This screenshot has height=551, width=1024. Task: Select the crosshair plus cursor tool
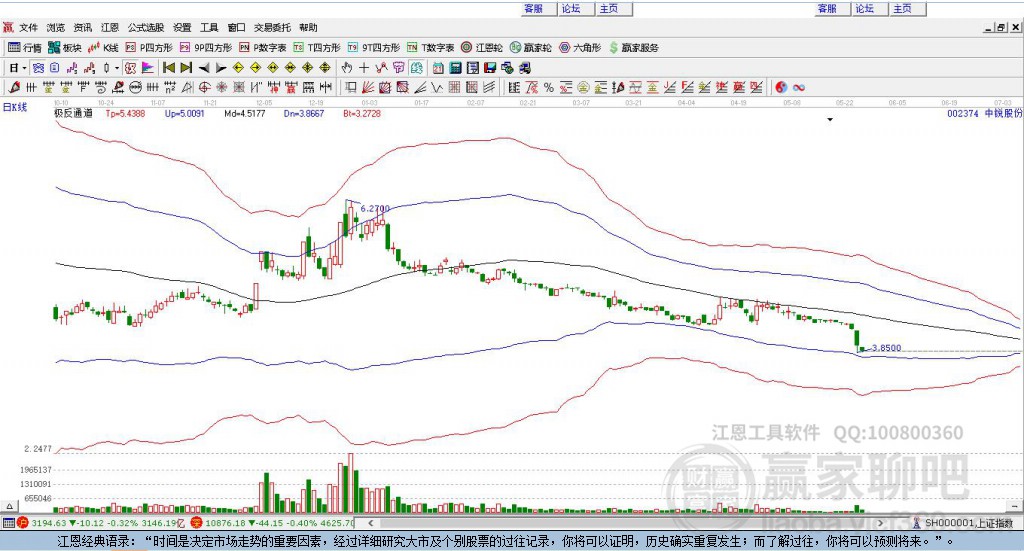[364, 68]
